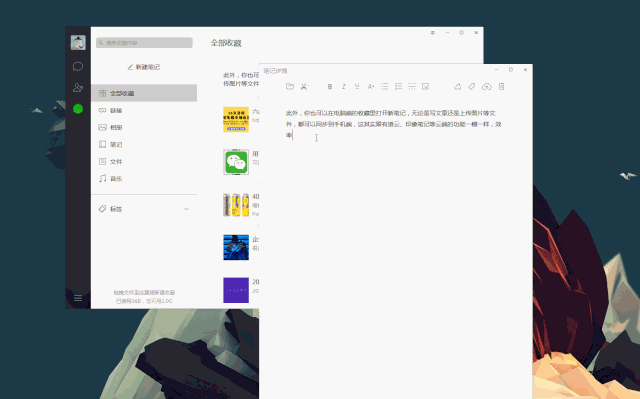The width and height of the screenshot is (640, 399).
Task: Click the 新建笔记 new note button
Action: coord(144,67)
